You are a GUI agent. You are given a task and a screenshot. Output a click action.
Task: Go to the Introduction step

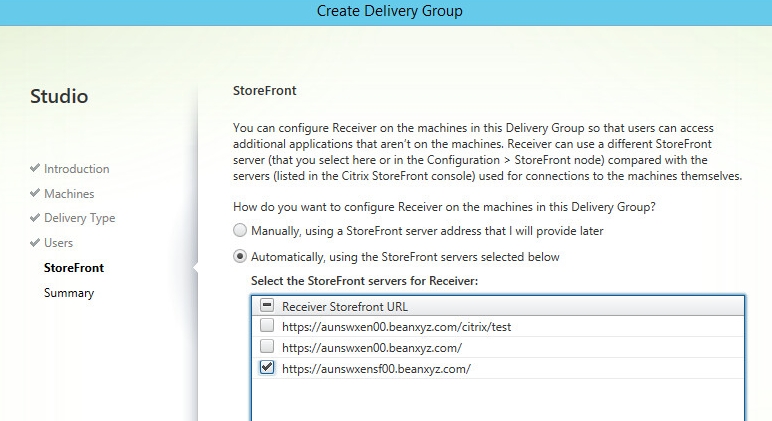77,169
